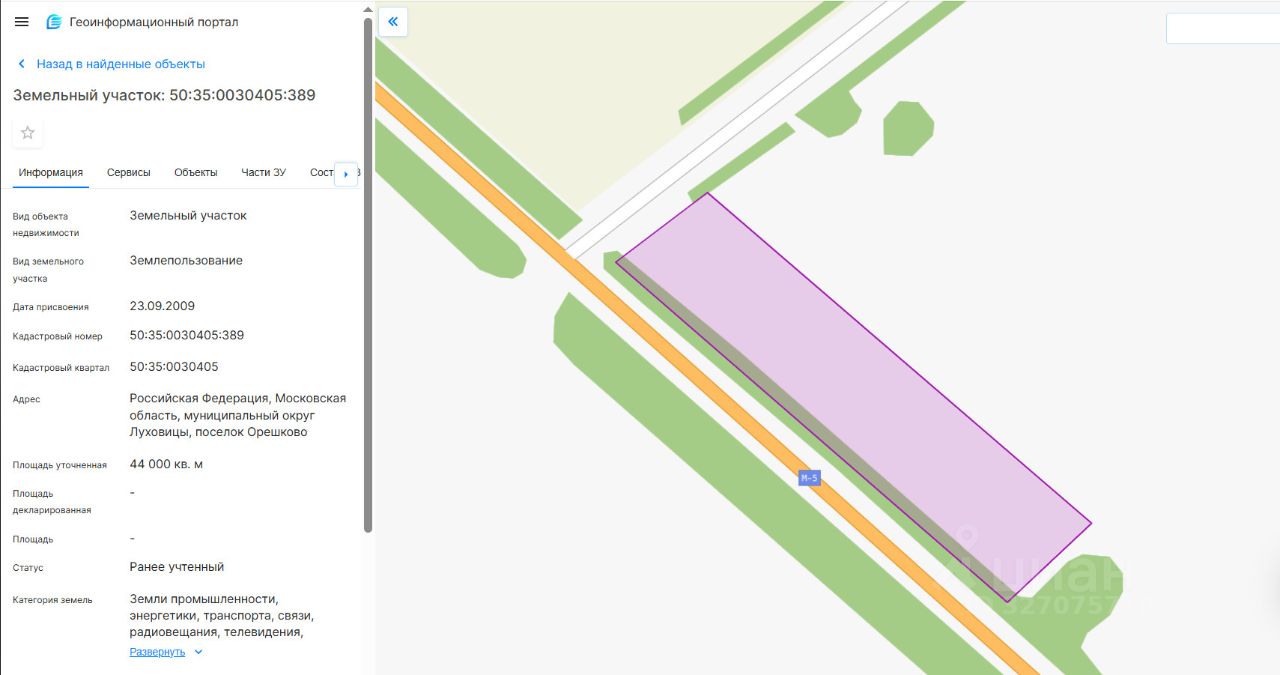1280x675 pixels.
Task: Go back via Назад в найденные объекты link
Action: coord(121,64)
